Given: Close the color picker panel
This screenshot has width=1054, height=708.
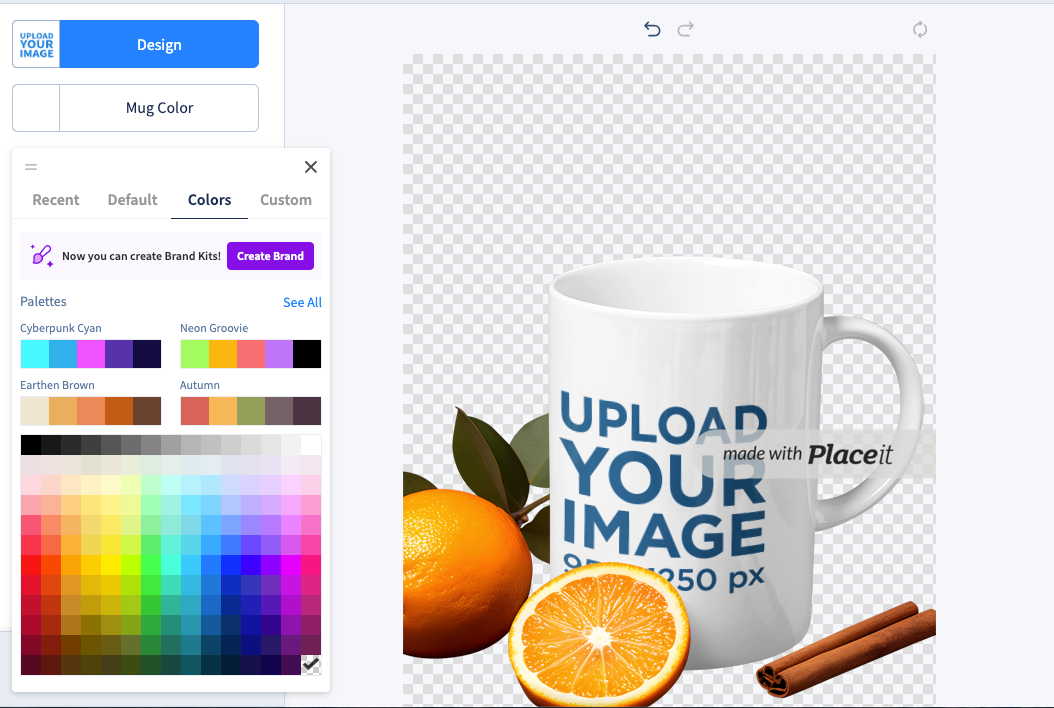Looking at the screenshot, I should (311, 167).
